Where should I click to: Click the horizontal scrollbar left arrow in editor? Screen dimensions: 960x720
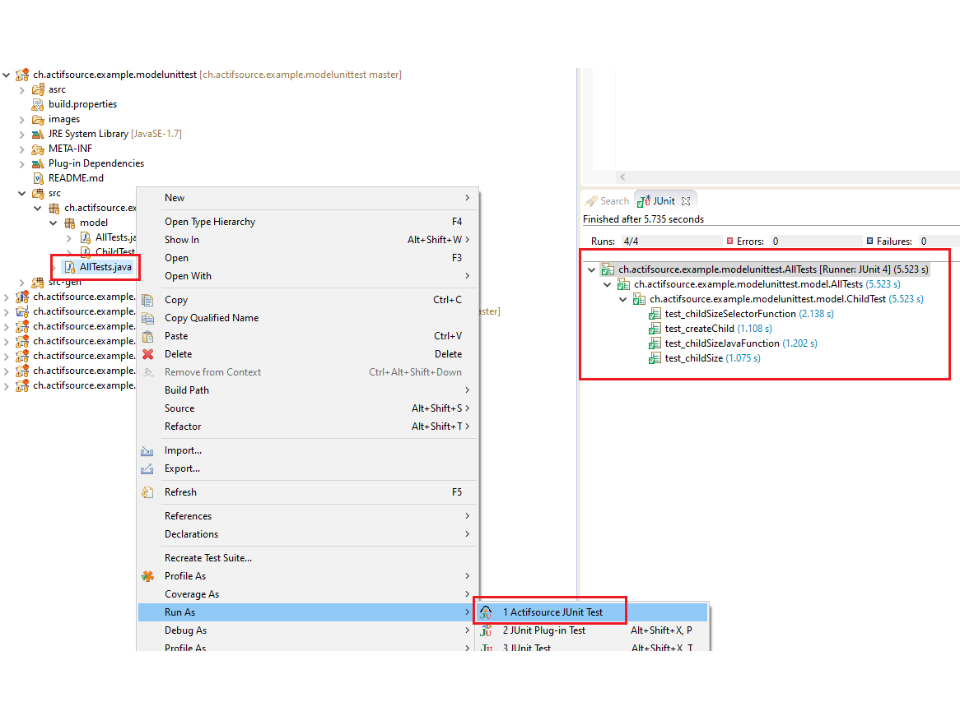point(621,177)
